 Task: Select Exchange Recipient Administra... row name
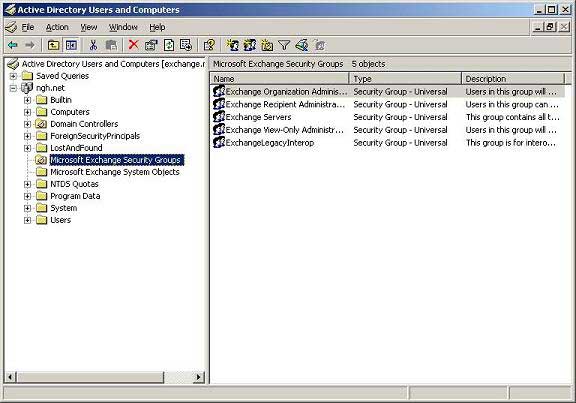click(285, 104)
